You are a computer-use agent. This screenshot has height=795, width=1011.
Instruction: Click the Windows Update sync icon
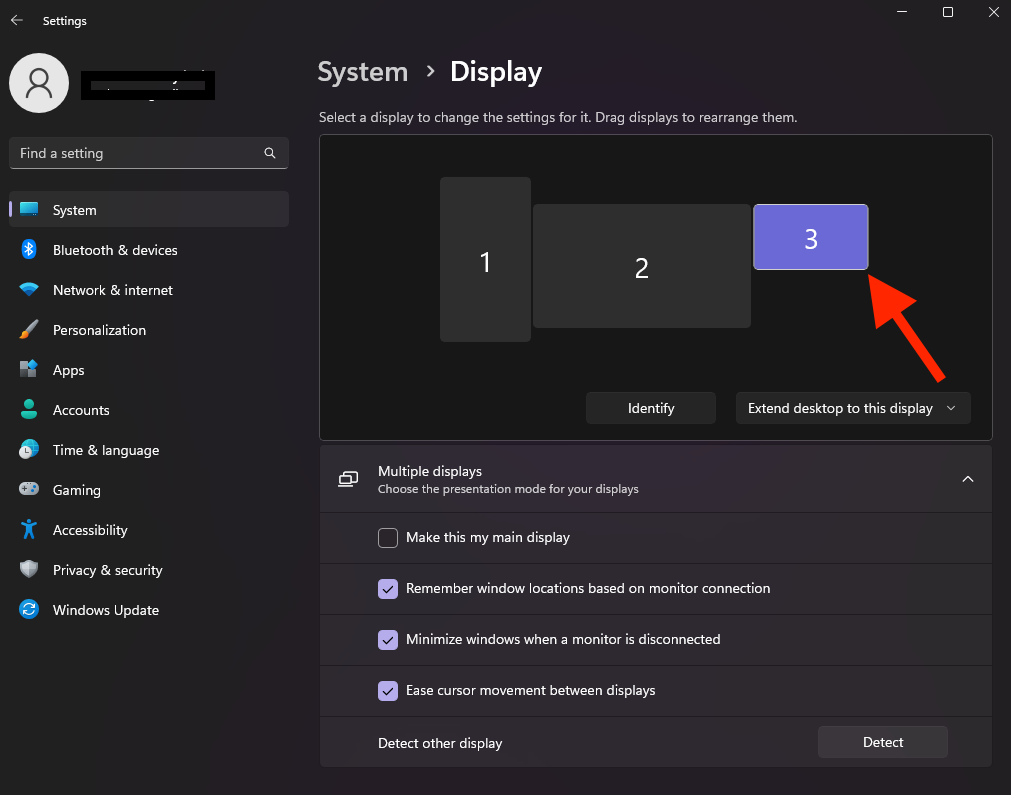click(x=29, y=610)
